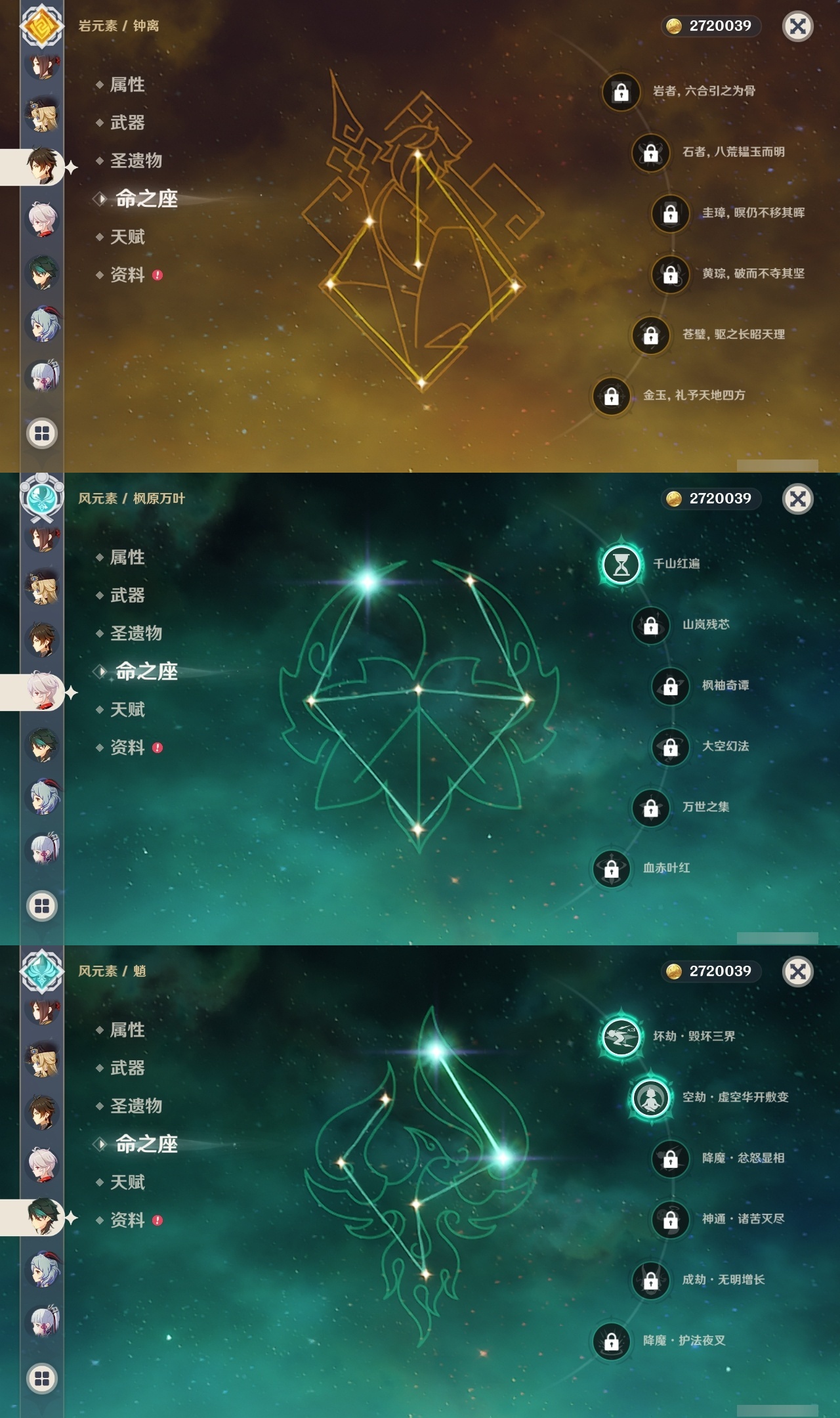
Task: Select constellation 空劫·虚空华开敷变 icon
Action: pos(650,1098)
